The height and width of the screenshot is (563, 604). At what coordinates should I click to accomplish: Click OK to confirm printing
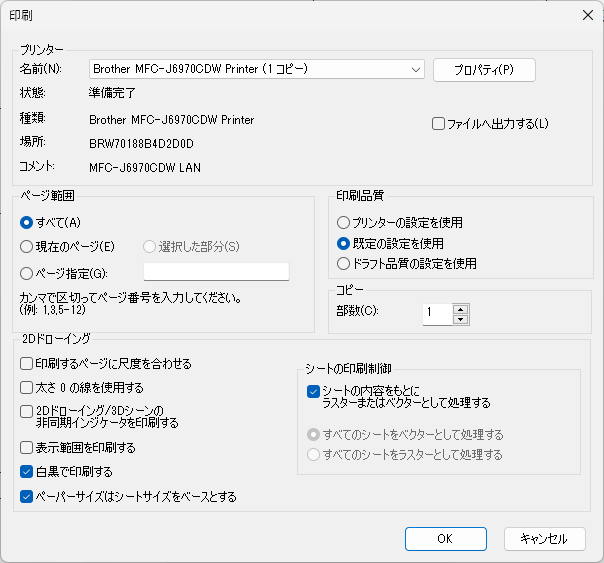(445, 538)
